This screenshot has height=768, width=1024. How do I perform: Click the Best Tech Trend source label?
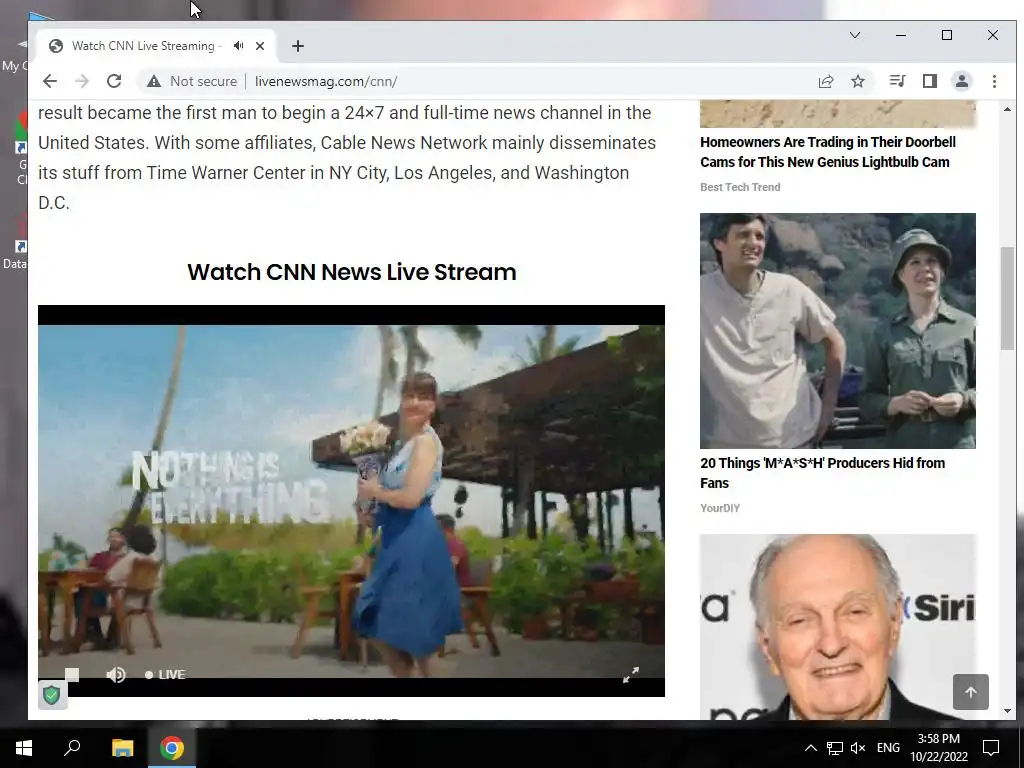(x=740, y=187)
